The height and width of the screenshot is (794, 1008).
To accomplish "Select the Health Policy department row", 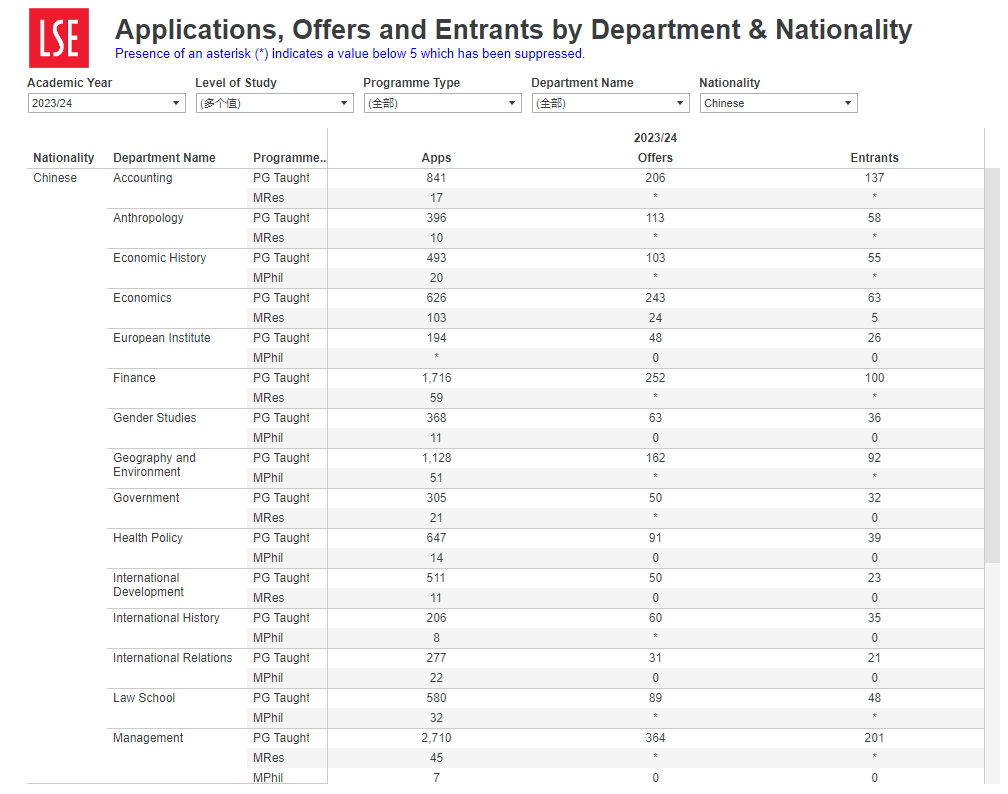I will pyautogui.click(x=148, y=537).
